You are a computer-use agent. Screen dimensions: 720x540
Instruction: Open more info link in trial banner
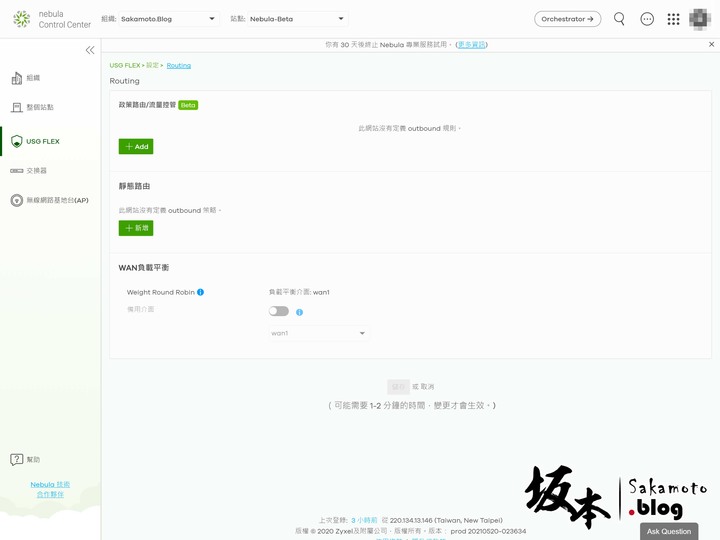click(472, 45)
